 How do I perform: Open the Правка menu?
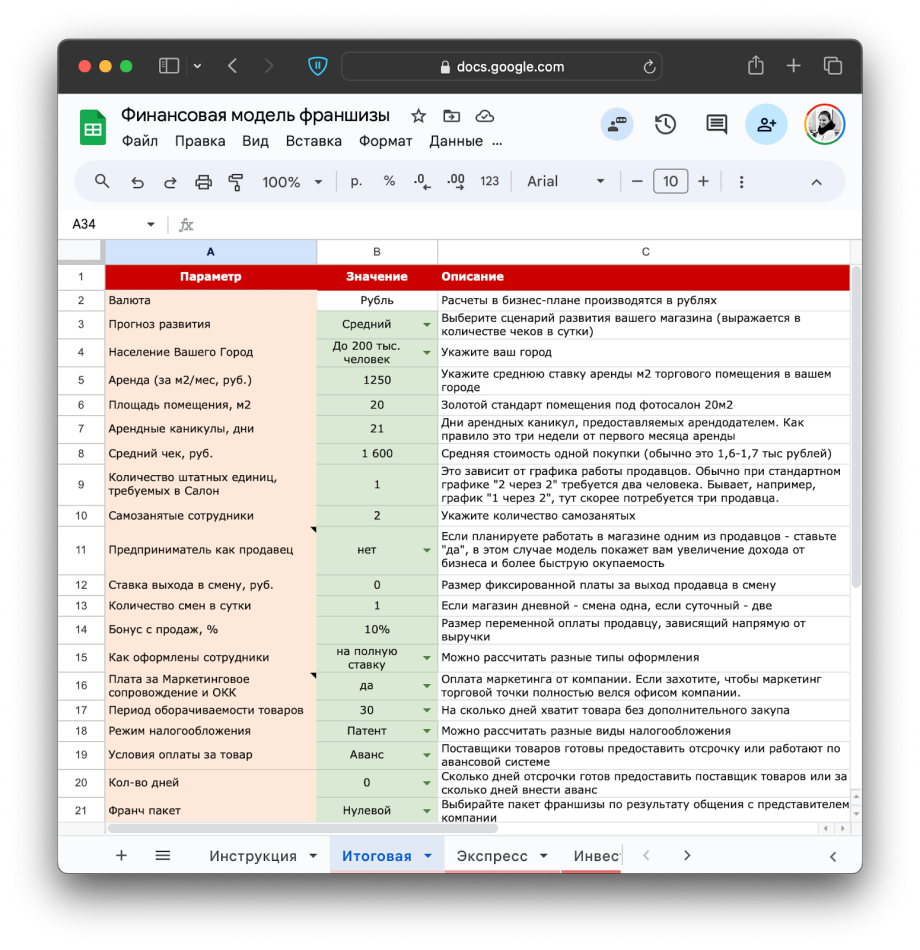(x=200, y=141)
